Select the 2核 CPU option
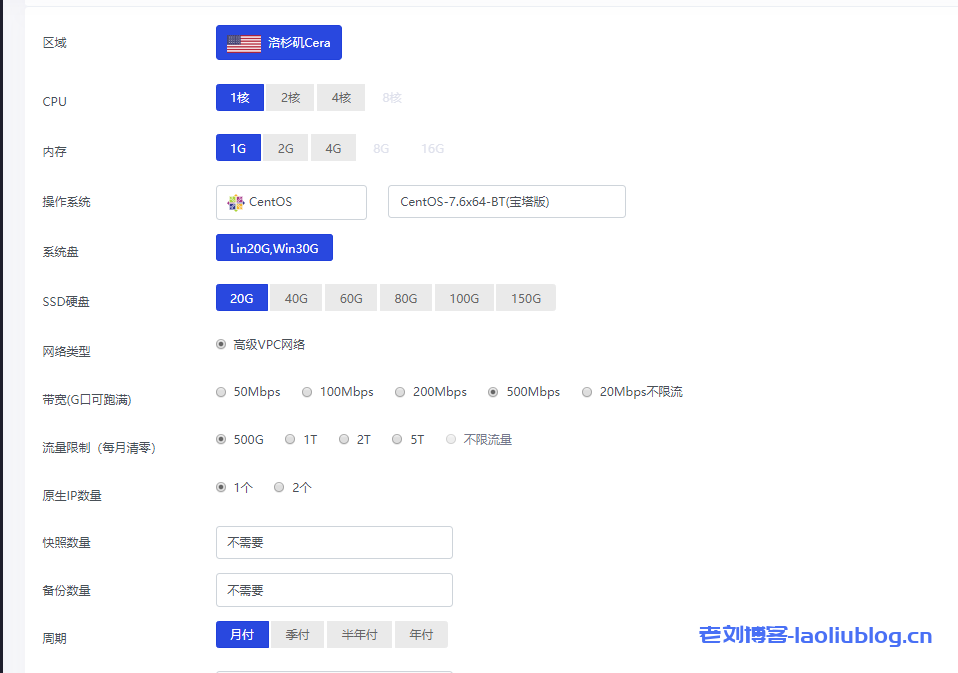This screenshot has width=958, height=673. pos(289,97)
